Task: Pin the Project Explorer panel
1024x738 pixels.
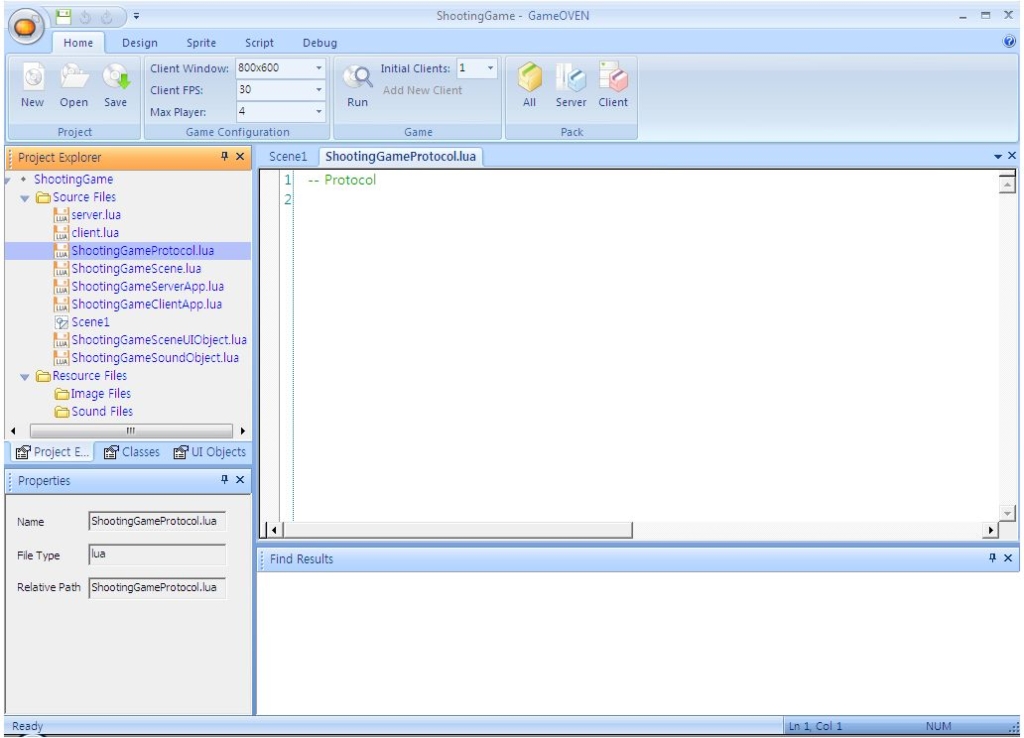Action: [x=224, y=156]
